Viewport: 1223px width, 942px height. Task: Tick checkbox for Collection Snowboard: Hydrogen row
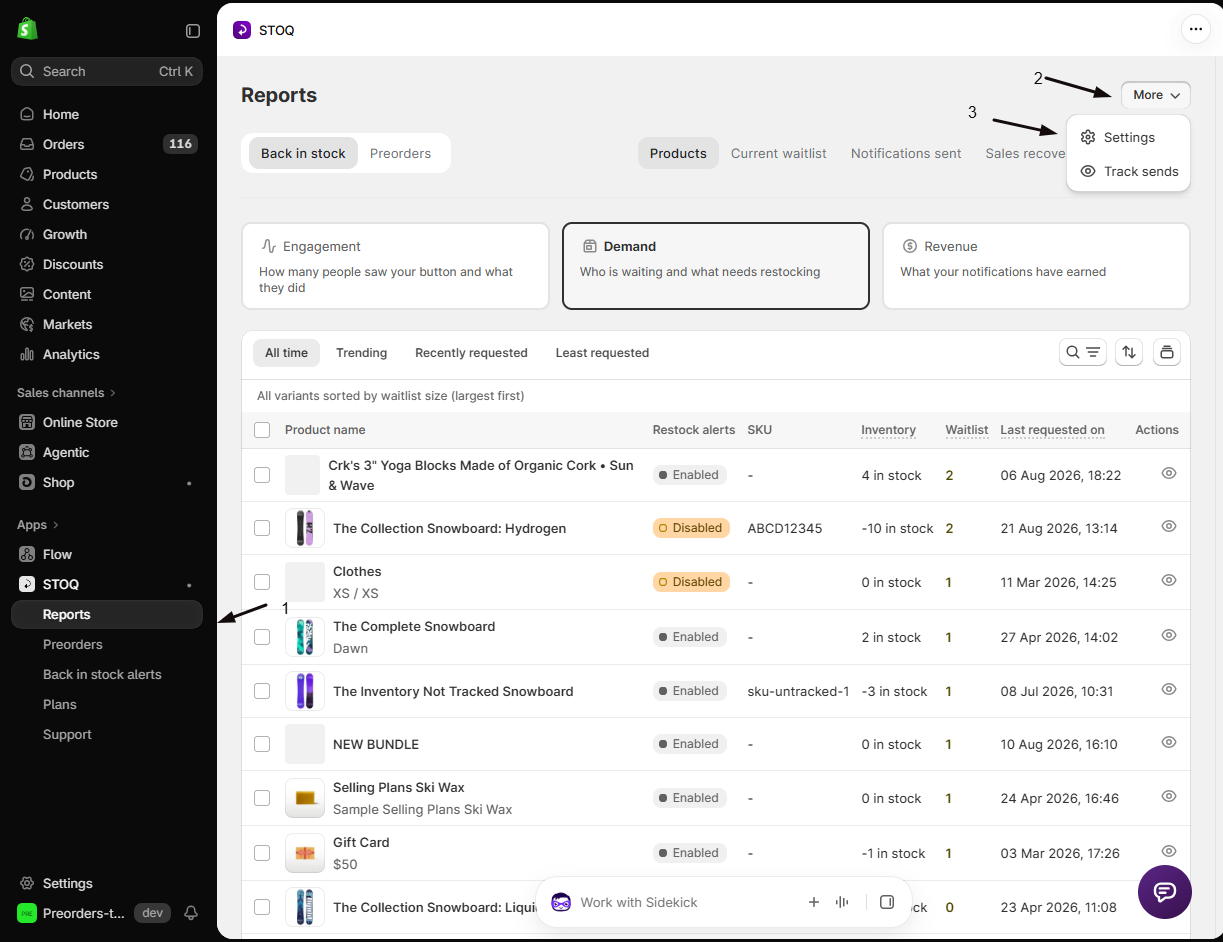pyautogui.click(x=262, y=528)
